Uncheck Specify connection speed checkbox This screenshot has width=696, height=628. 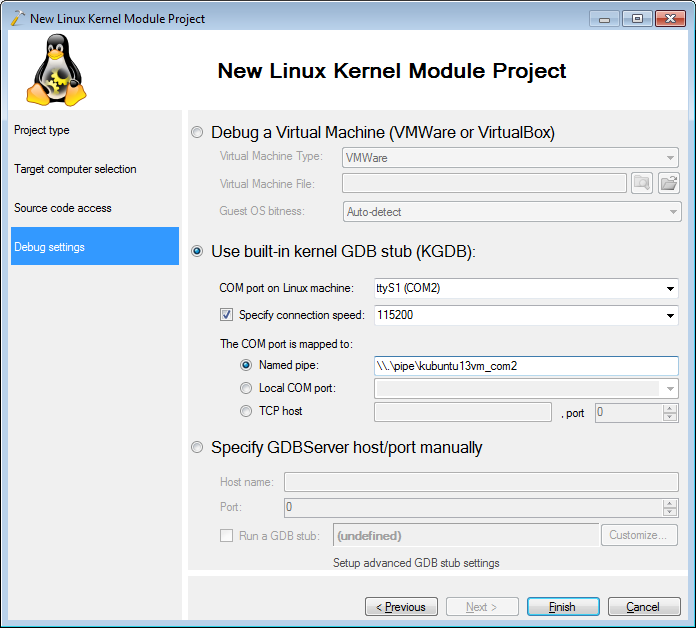point(226,315)
